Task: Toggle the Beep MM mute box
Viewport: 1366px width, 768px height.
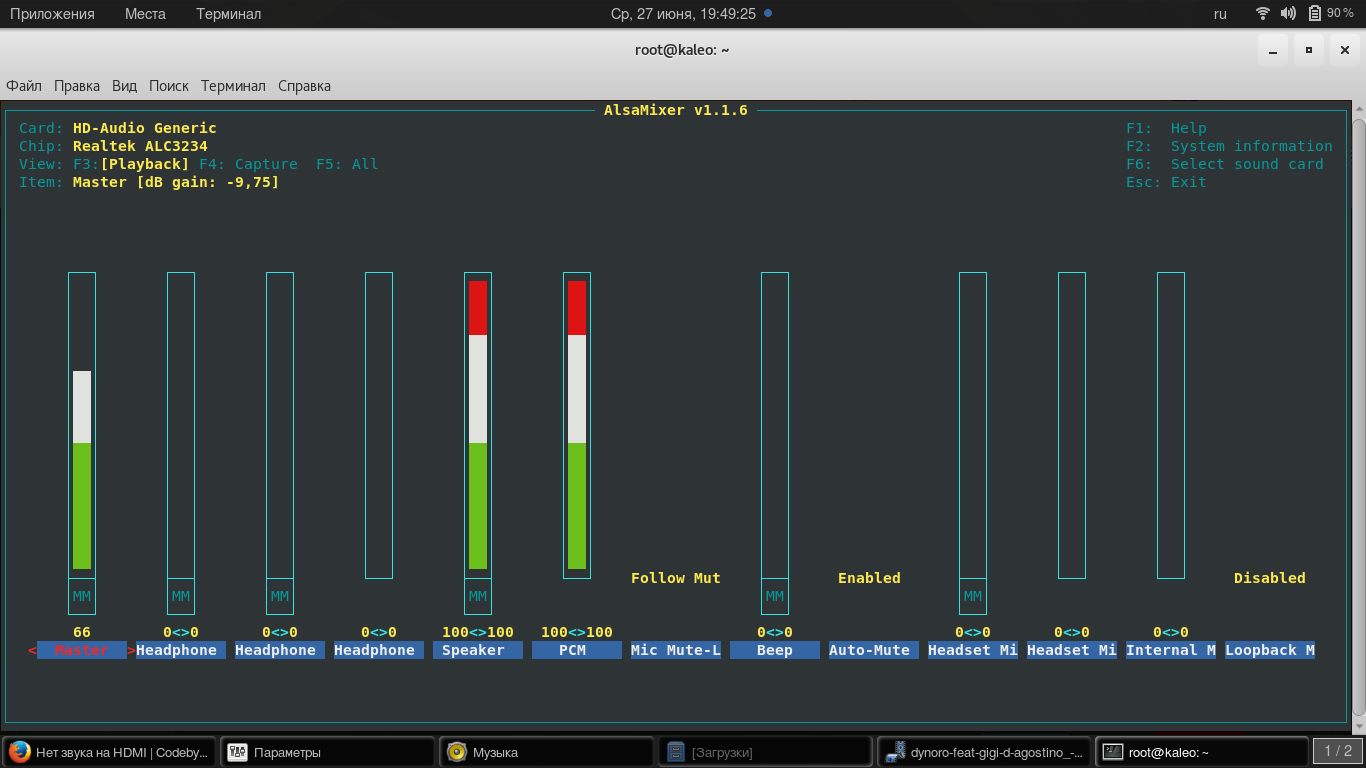Action: click(775, 596)
